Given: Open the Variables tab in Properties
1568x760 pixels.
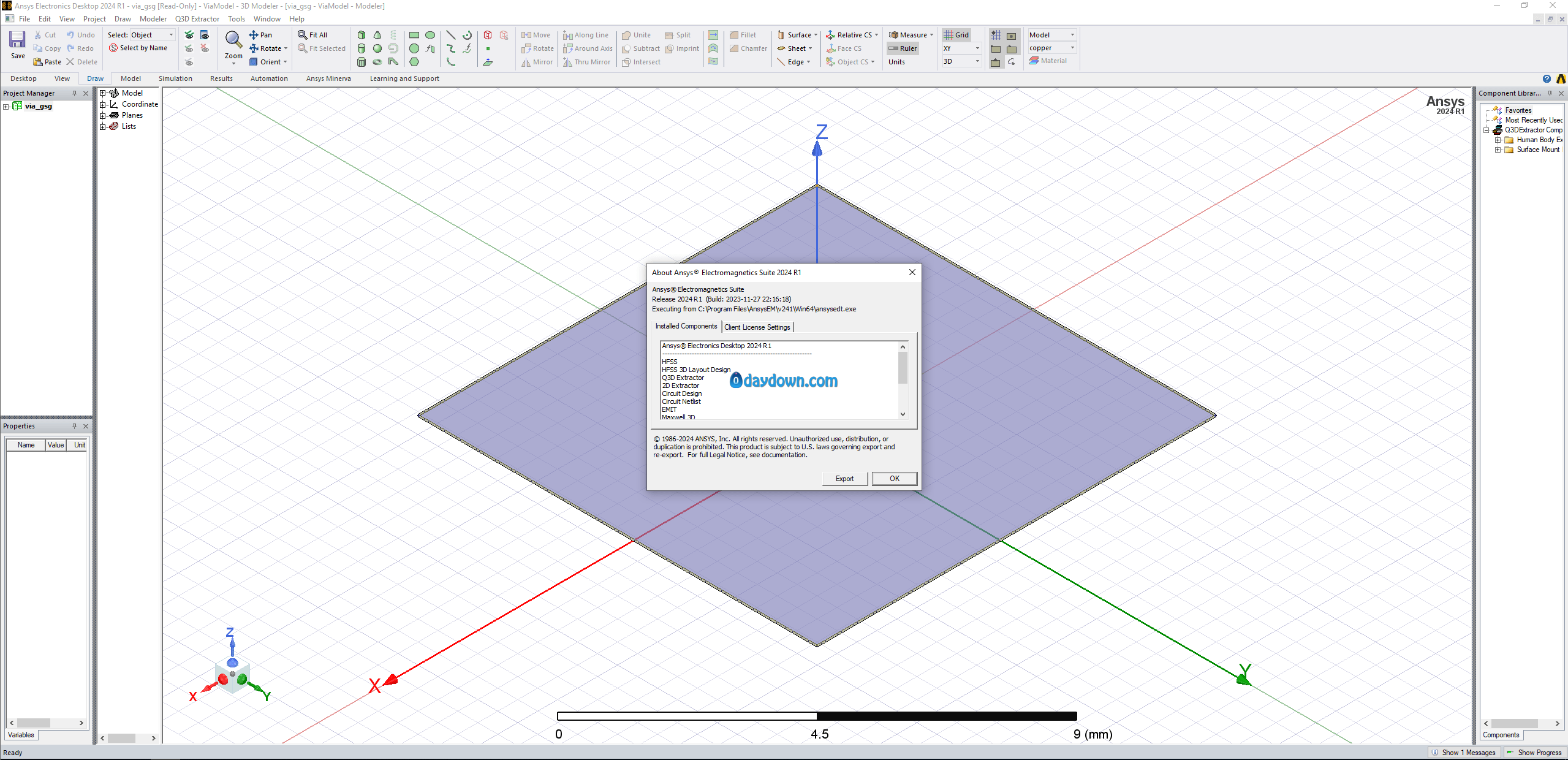Looking at the screenshot, I should pyautogui.click(x=21, y=735).
